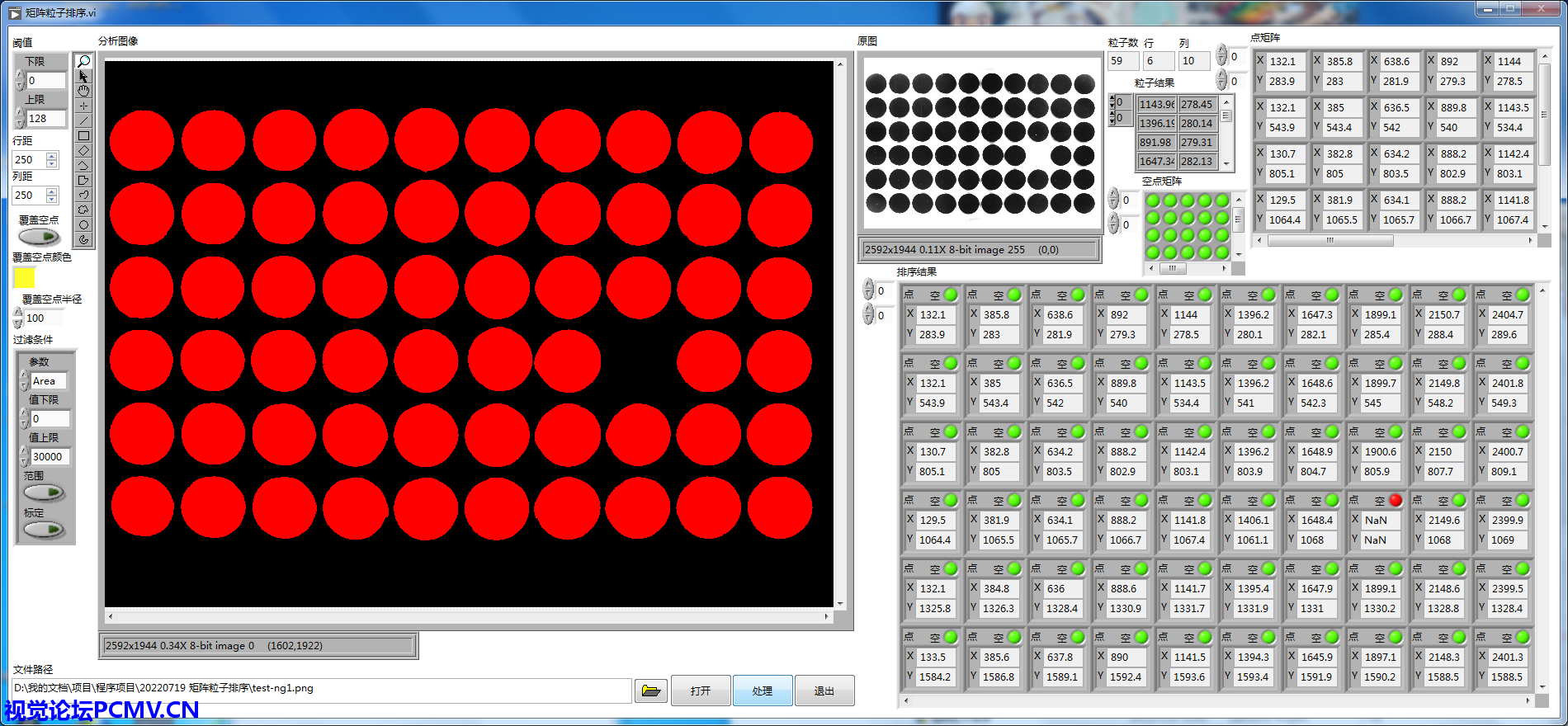This screenshot has height=726, width=1568.
Task: Click the 上限 value field showing 128
Action: [46, 118]
